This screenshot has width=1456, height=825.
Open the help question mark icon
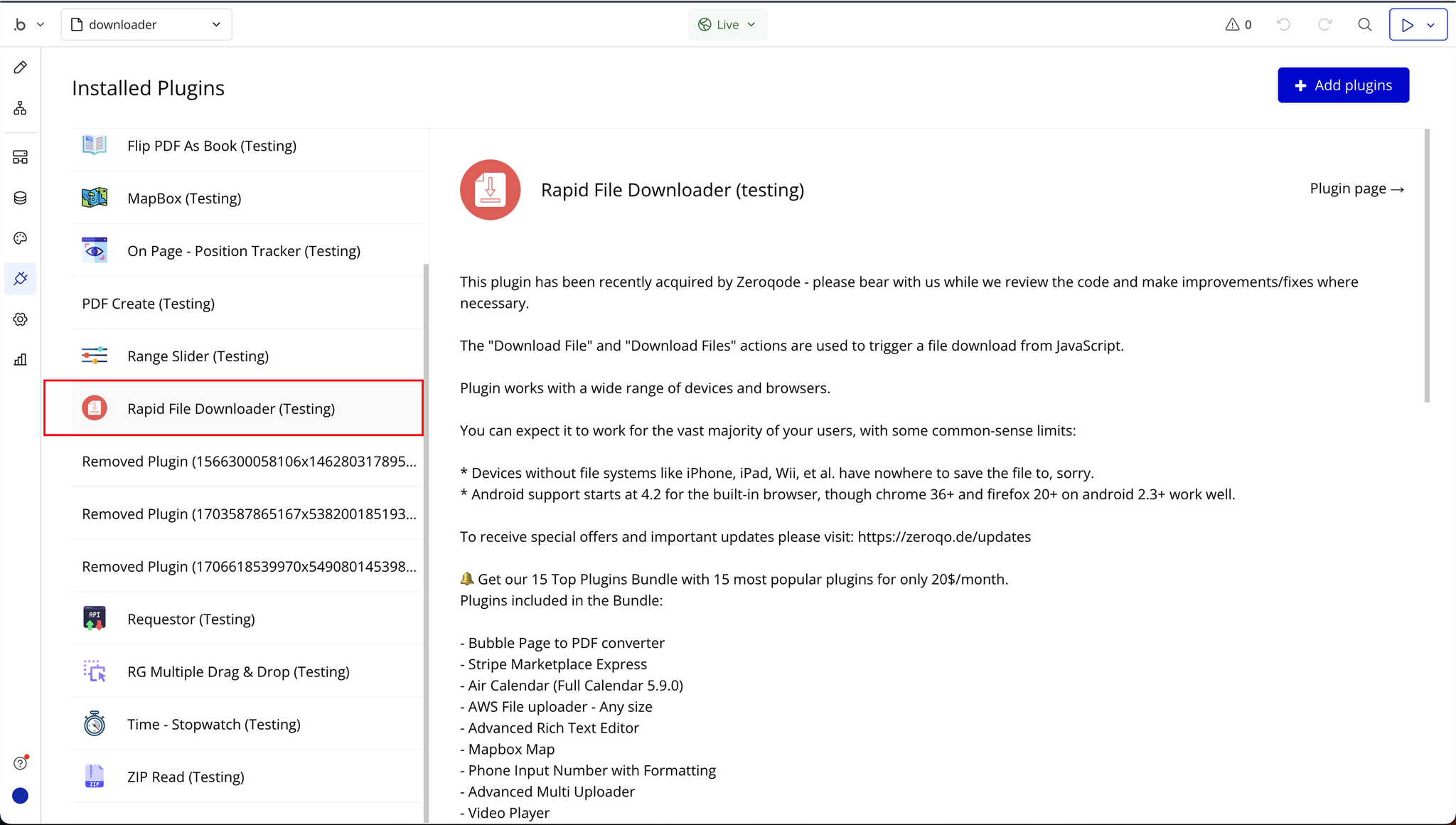tap(20, 763)
